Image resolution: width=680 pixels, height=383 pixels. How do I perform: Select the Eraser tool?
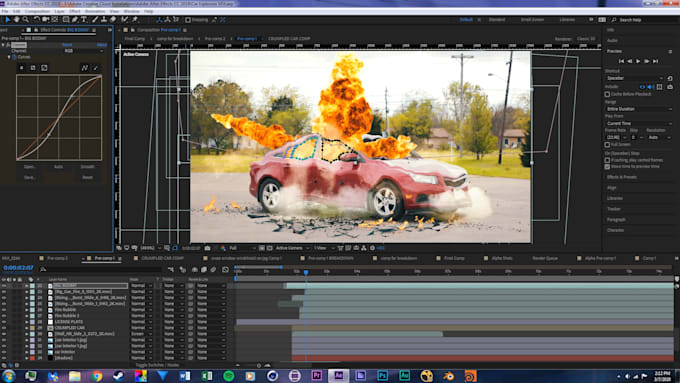pyautogui.click(x=113, y=20)
